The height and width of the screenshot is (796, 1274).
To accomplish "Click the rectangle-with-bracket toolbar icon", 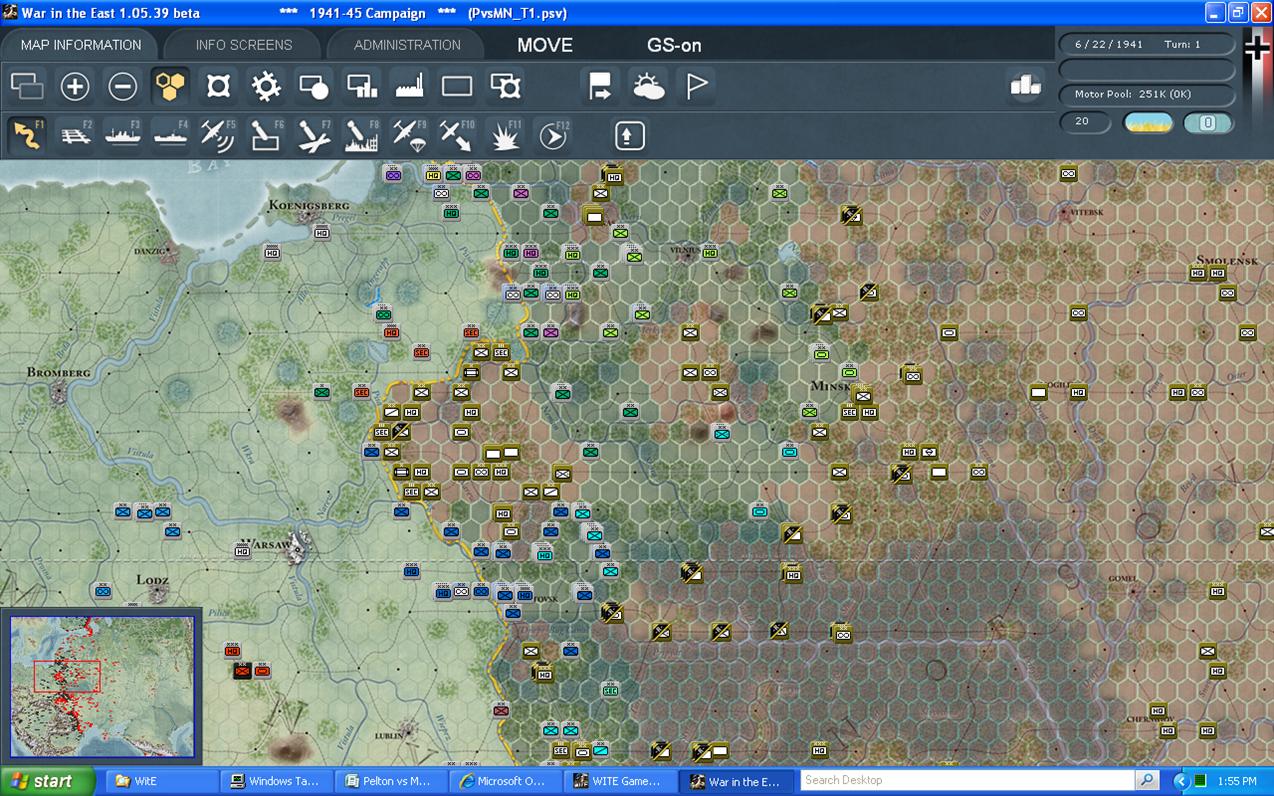I will click(505, 86).
